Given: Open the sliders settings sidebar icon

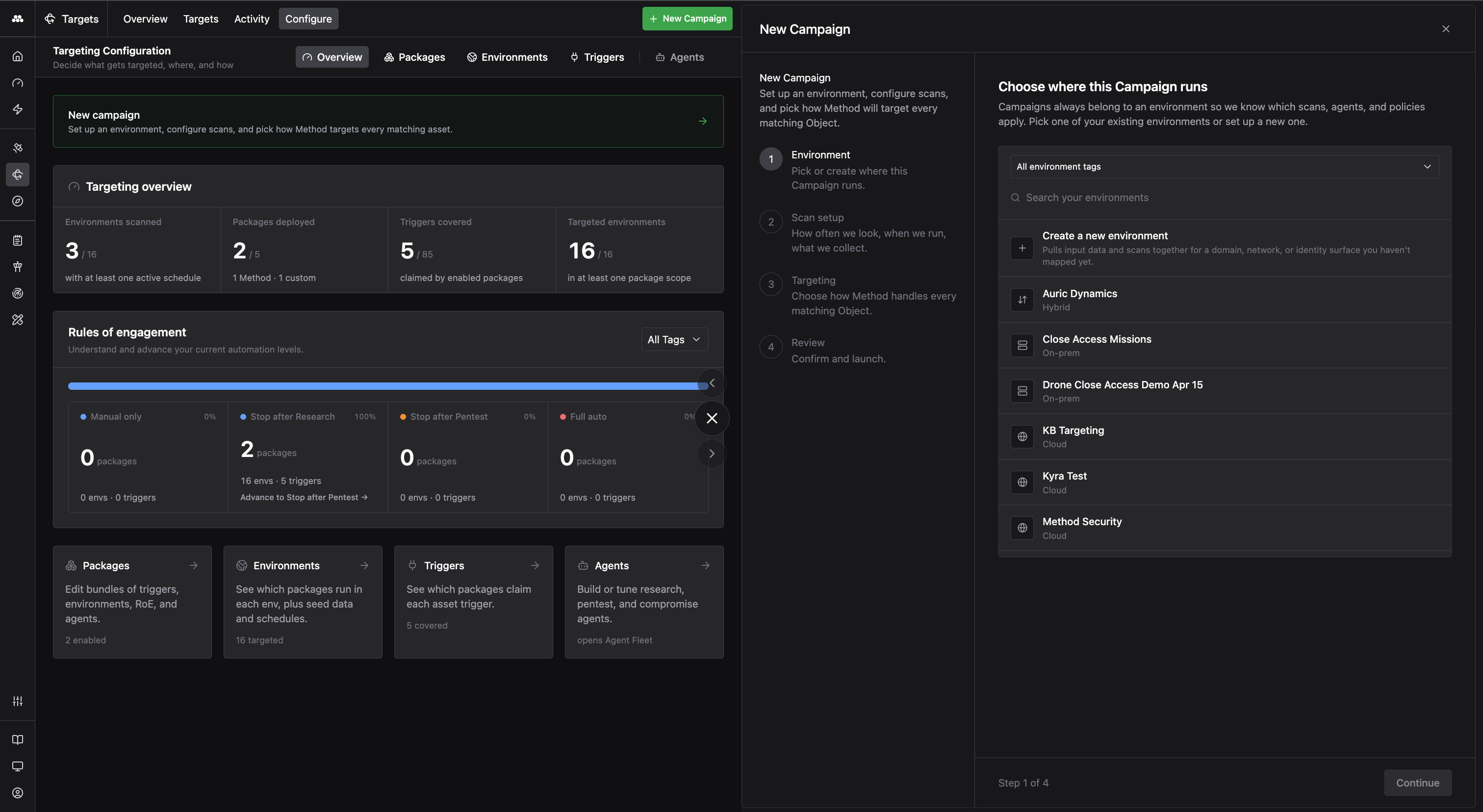Looking at the screenshot, I should [x=18, y=701].
